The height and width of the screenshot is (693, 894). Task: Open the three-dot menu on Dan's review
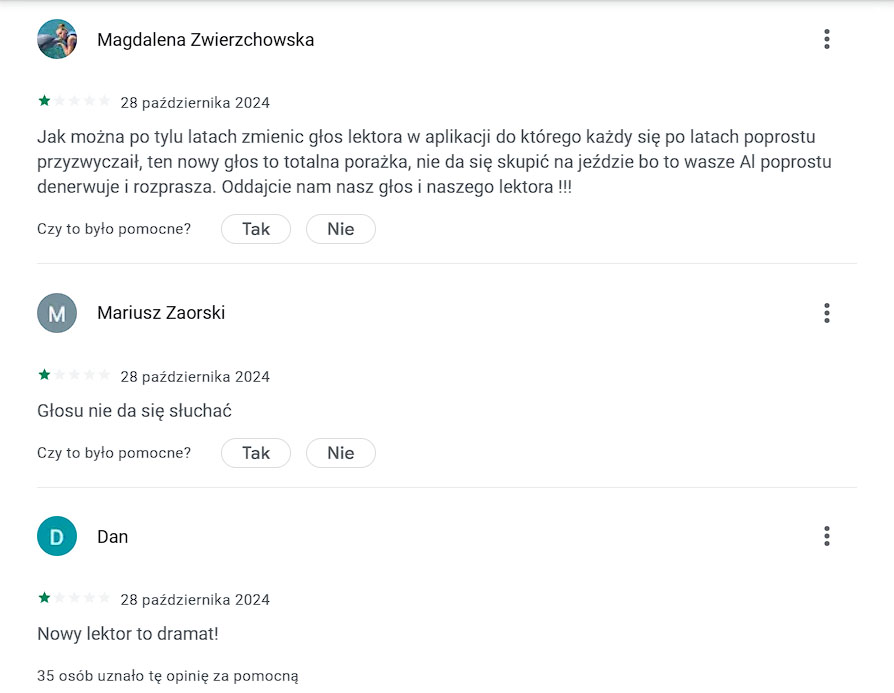pos(826,536)
